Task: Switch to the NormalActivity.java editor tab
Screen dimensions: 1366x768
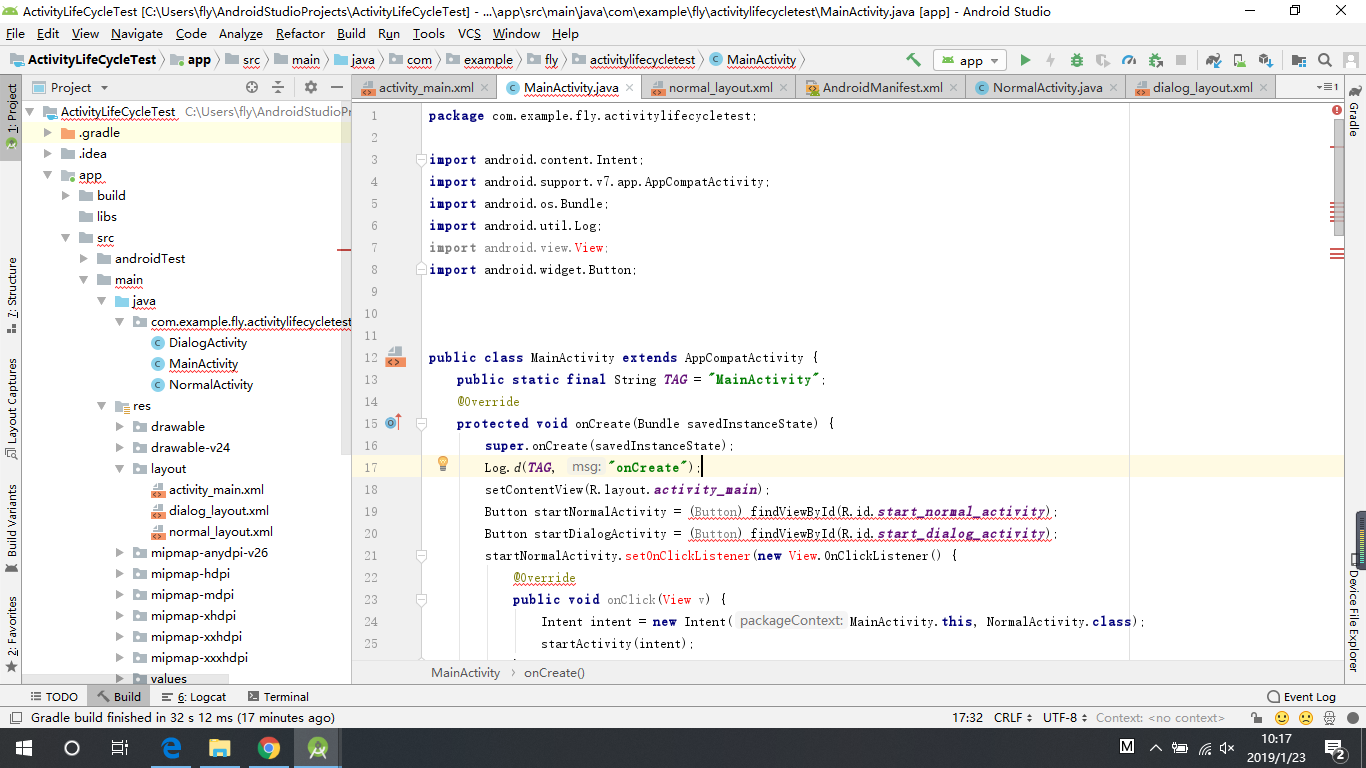Action: click(1047, 87)
